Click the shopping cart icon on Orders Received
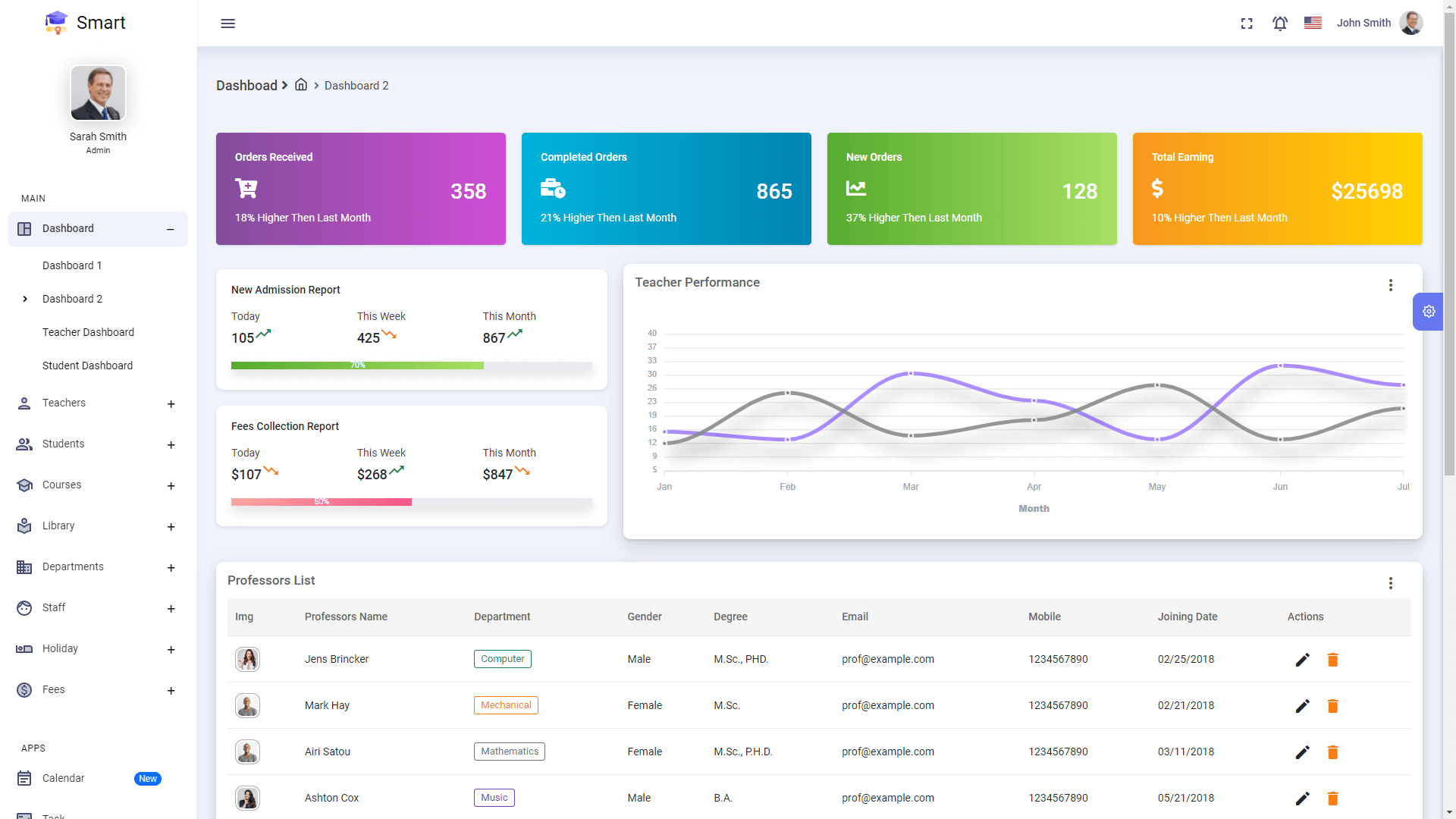This screenshot has height=819, width=1456. pos(246,188)
